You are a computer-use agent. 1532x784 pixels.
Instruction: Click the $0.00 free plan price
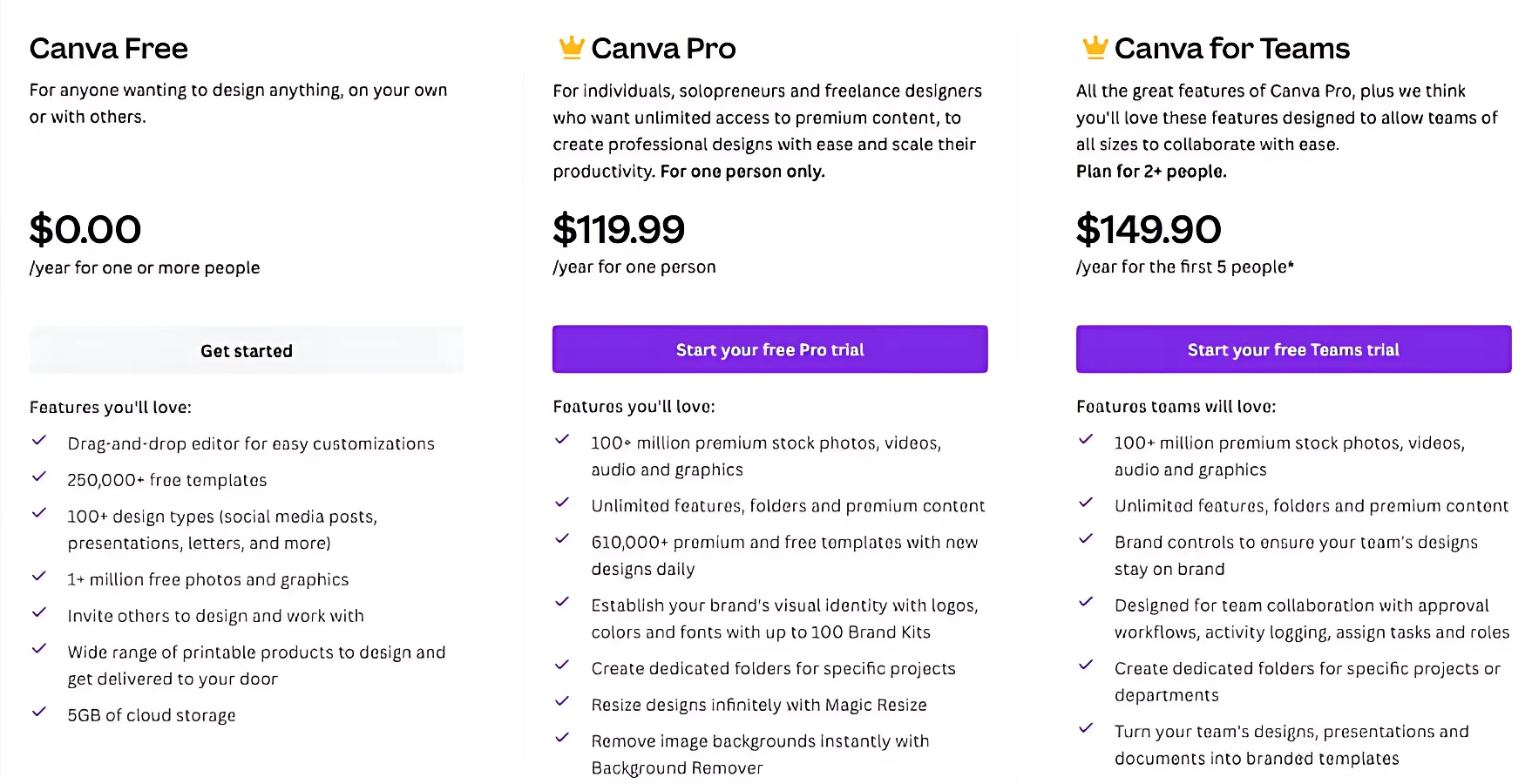tap(85, 230)
